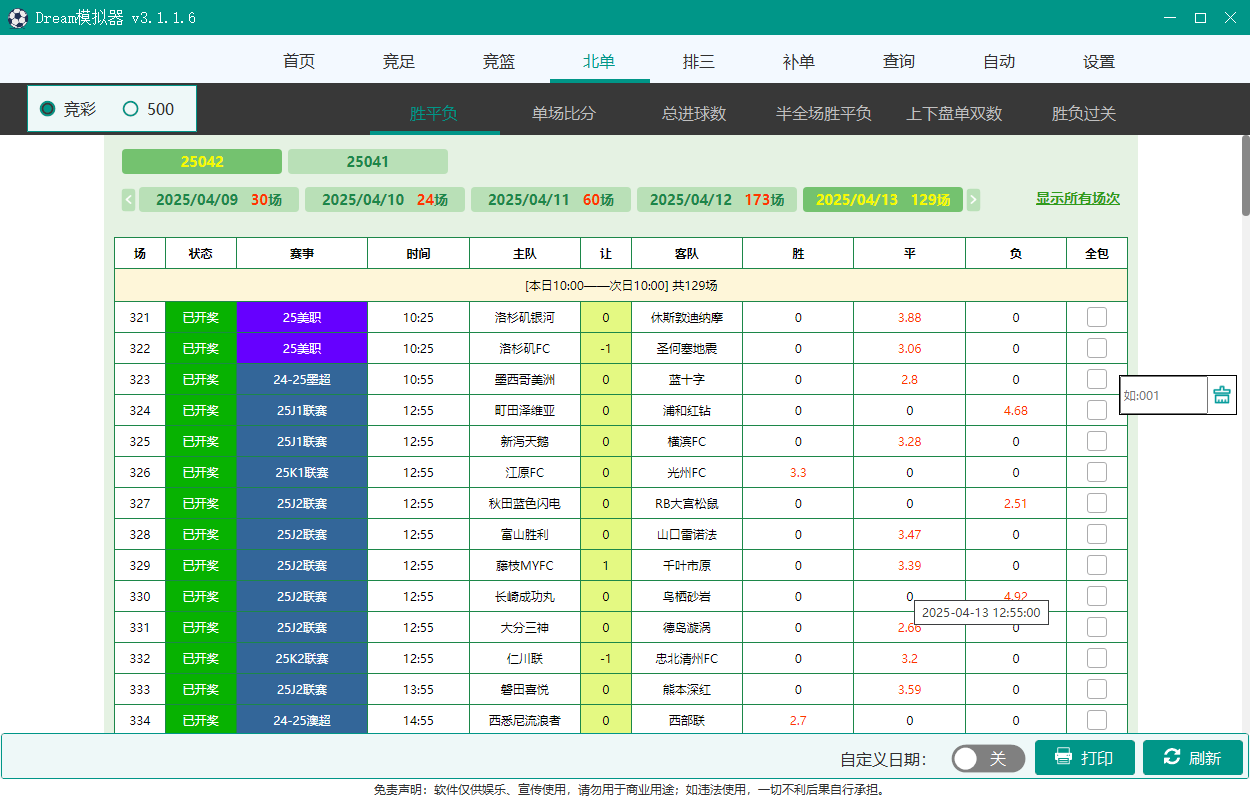Switch to the 单场比分 sub-tab

coord(563,113)
